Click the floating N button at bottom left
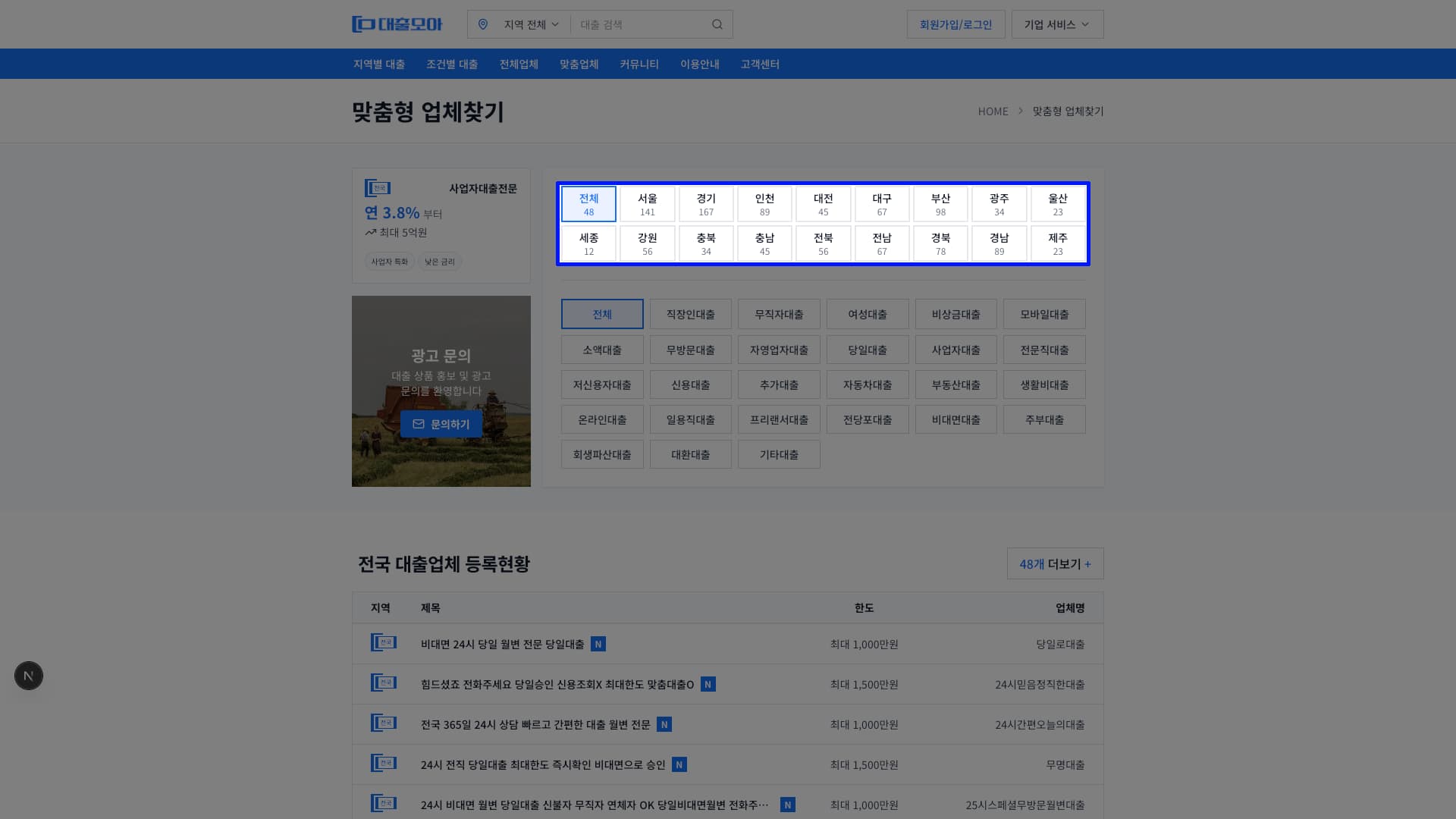 (x=28, y=675)
